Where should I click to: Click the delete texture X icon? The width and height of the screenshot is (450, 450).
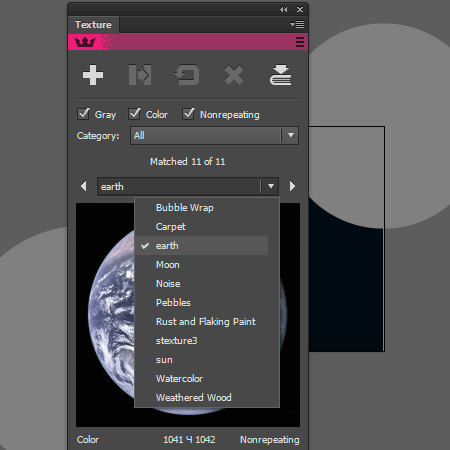[234, 75]
